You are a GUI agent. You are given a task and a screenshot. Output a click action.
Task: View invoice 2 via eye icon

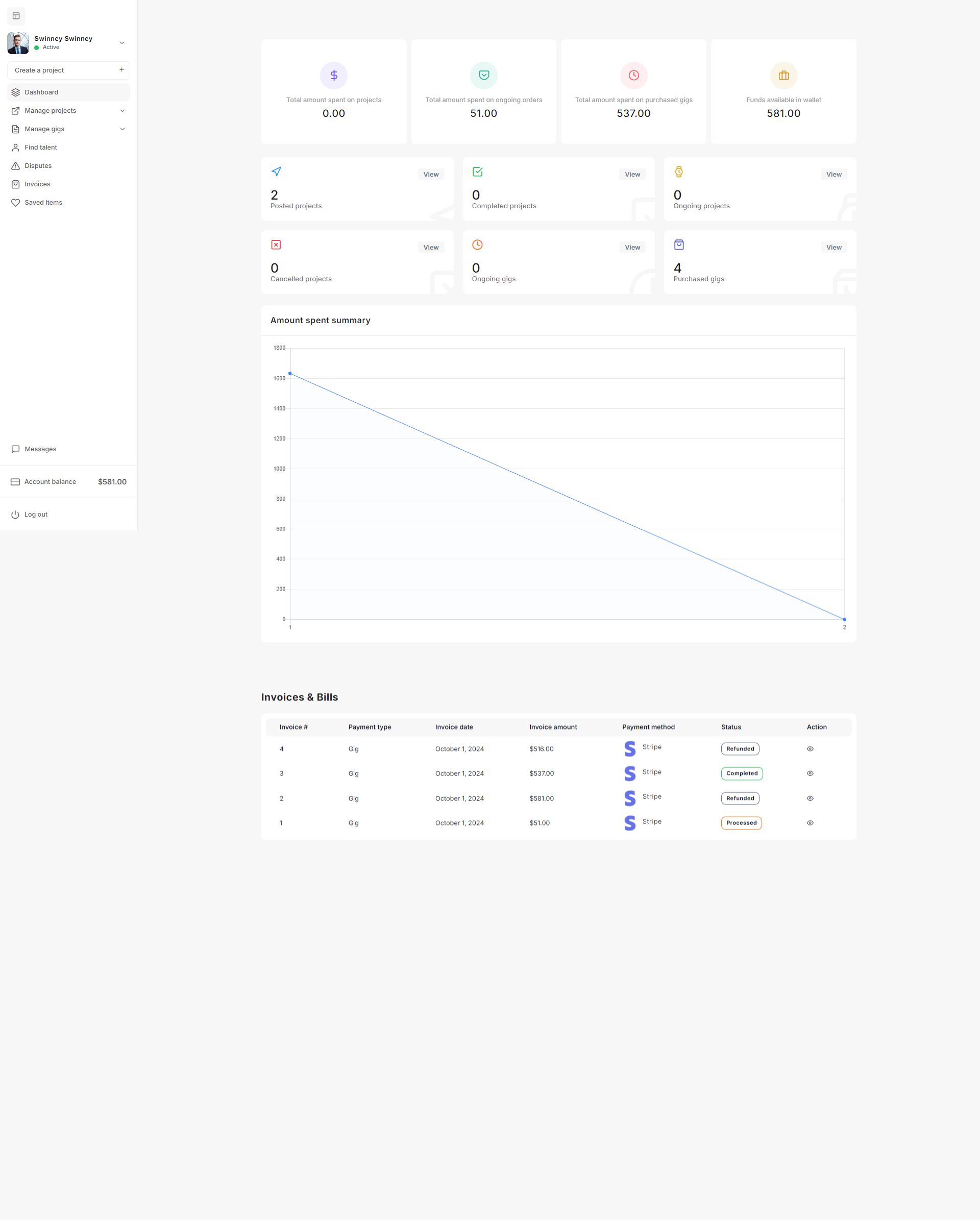tap(810, 798)
